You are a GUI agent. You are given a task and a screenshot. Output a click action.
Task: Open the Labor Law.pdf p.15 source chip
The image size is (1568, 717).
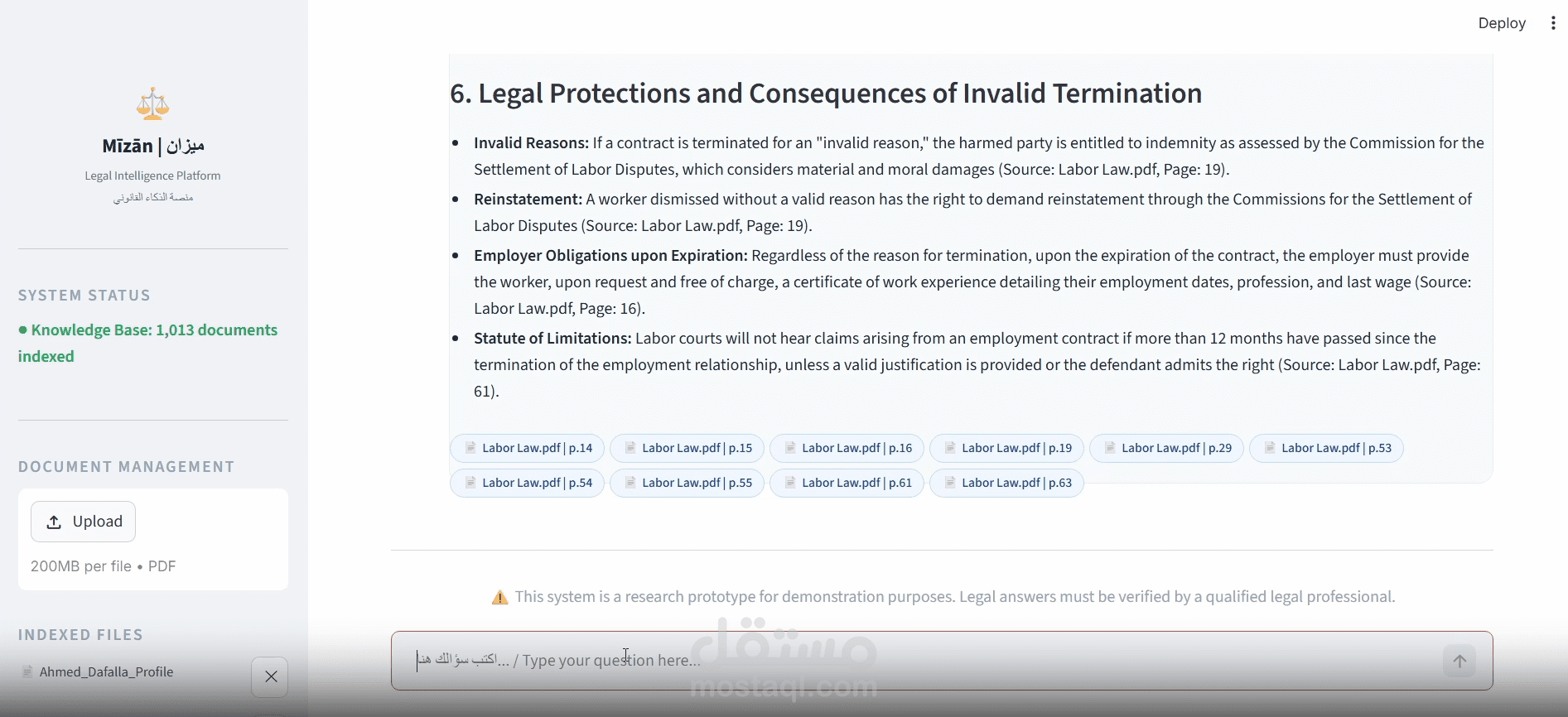coord(687,448)
